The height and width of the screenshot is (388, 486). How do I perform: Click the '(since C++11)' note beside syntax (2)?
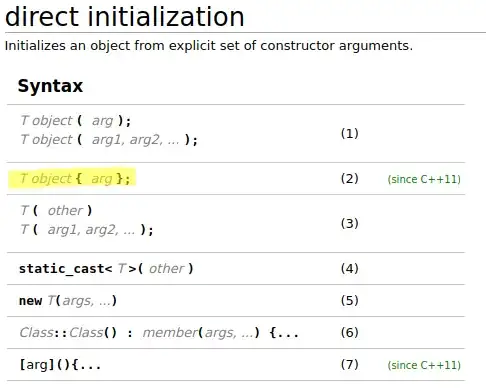tap(424, 179)
